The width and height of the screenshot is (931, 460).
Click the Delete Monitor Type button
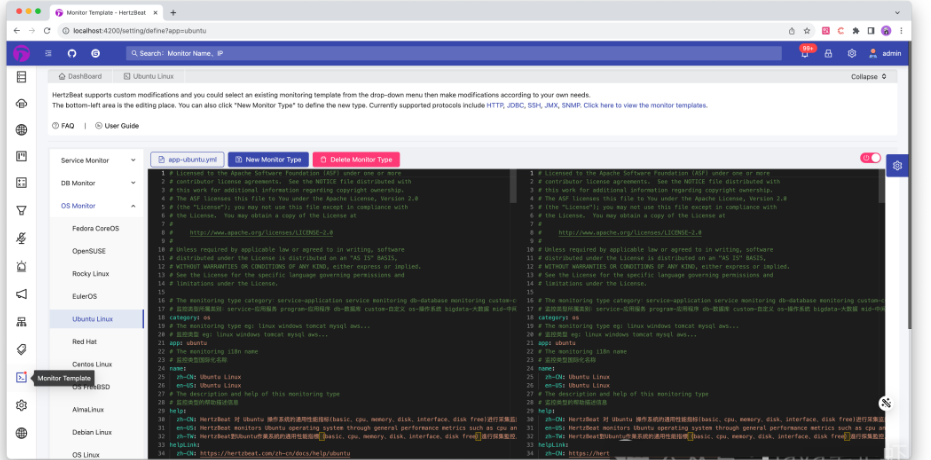pyautogui.click(x=356, y=159)
